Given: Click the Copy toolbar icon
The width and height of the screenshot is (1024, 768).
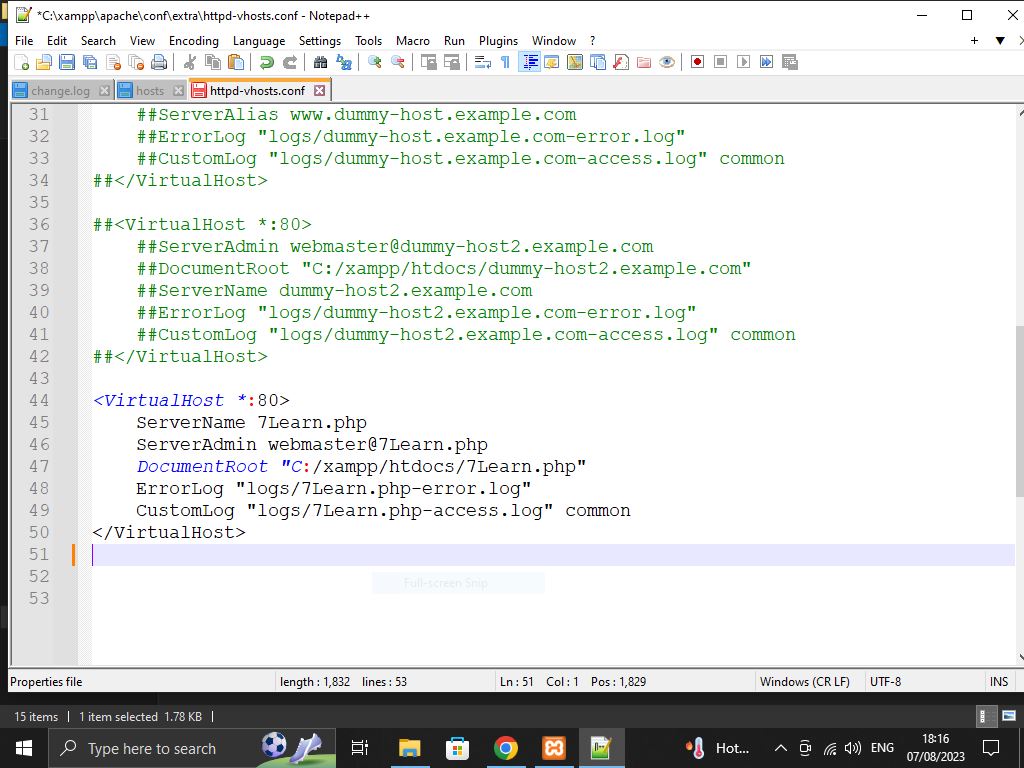Looking at the screenshot, I should pos(213,62).
